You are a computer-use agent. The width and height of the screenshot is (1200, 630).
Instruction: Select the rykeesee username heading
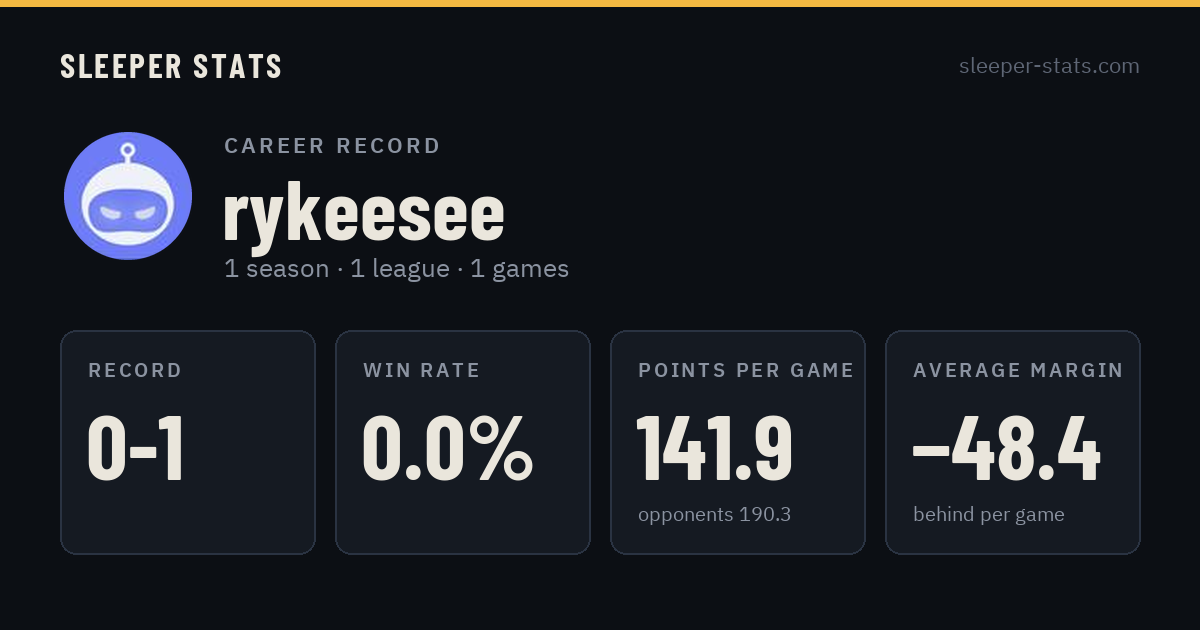coord(364,213)
